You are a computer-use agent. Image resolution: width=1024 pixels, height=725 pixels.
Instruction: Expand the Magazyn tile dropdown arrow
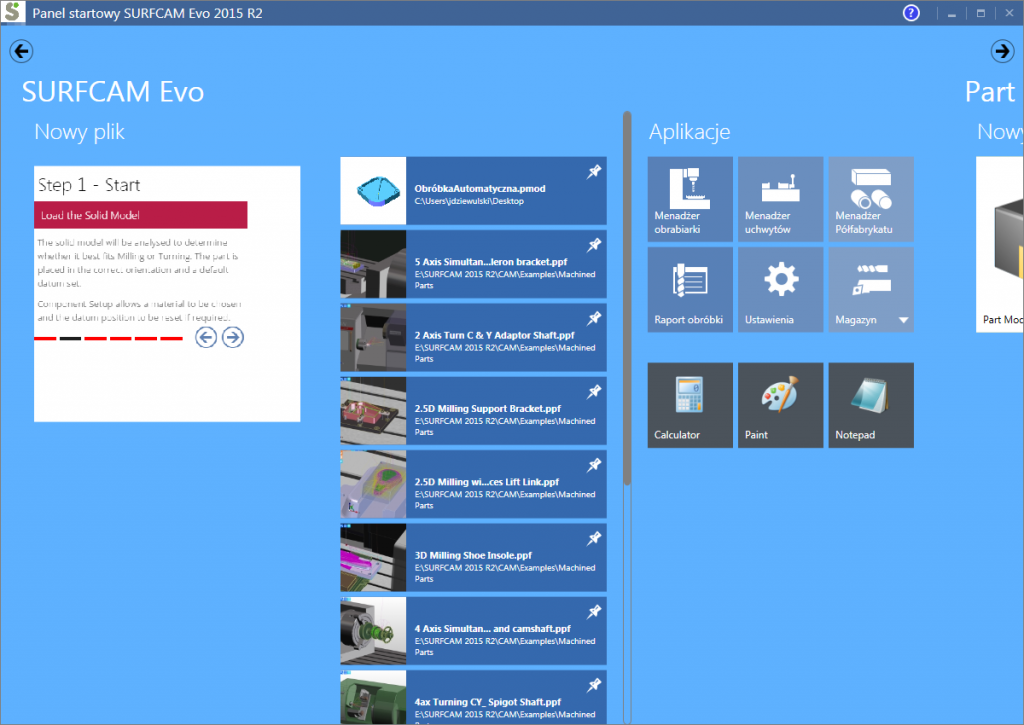[x=903, y=321]
